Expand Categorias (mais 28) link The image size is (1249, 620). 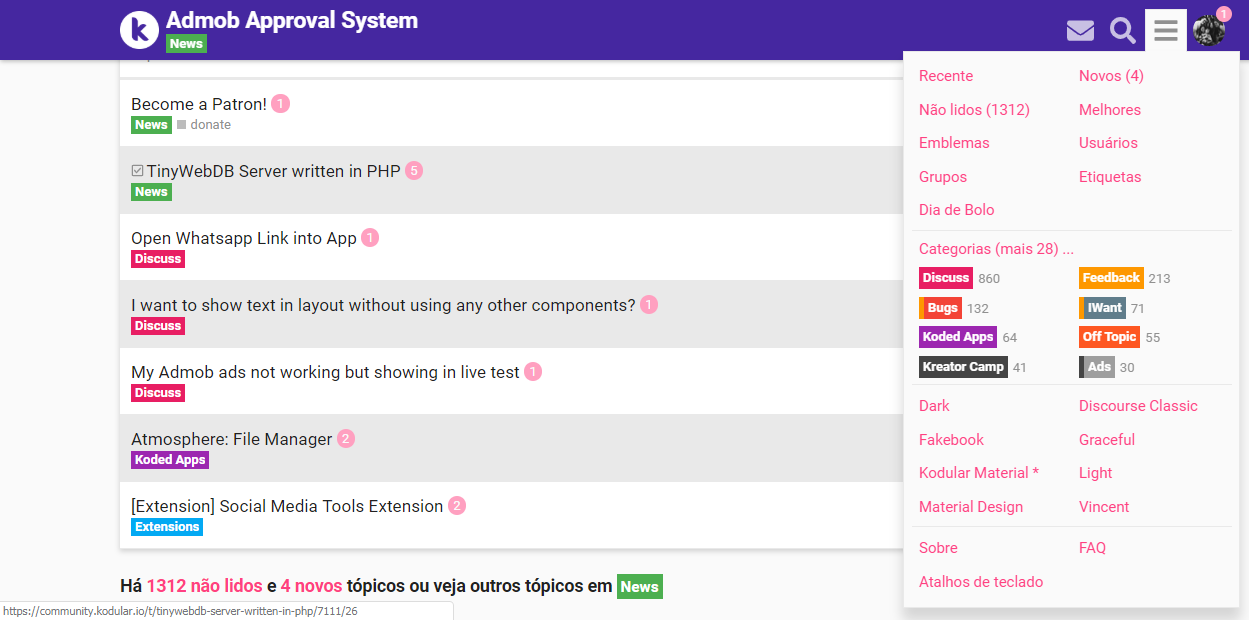[996, 249]
